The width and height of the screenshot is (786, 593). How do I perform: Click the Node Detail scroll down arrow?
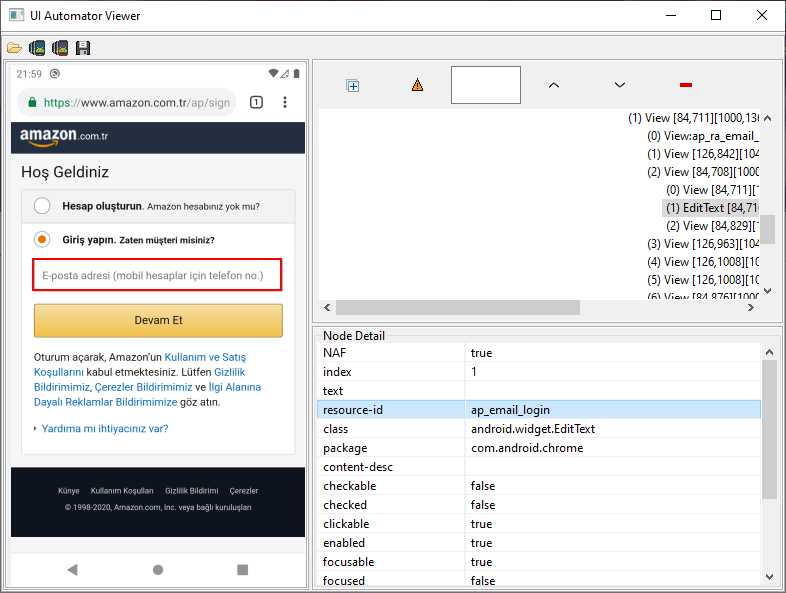[x=769, y=577]
